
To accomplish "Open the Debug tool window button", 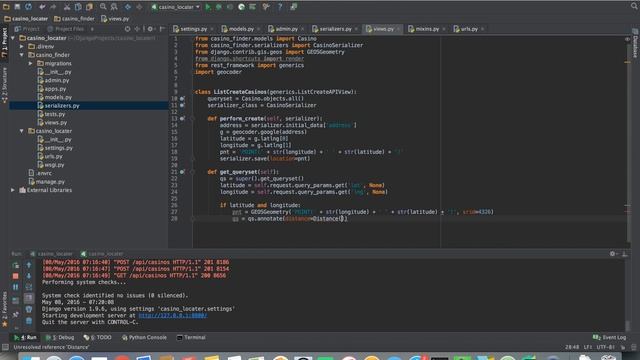I will pyautogui.click(x=60, y=338).
